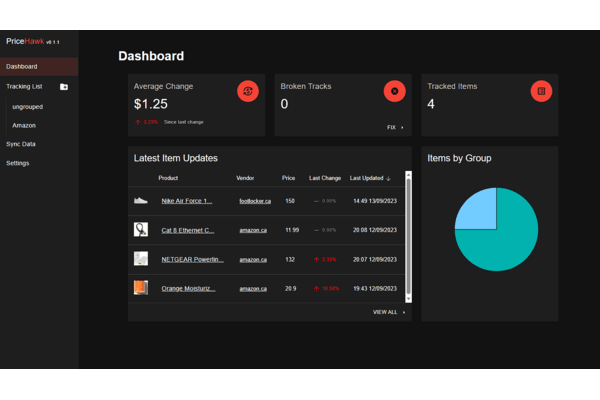Click the price 20.9 in Orange row

click(x=290, y=289)
